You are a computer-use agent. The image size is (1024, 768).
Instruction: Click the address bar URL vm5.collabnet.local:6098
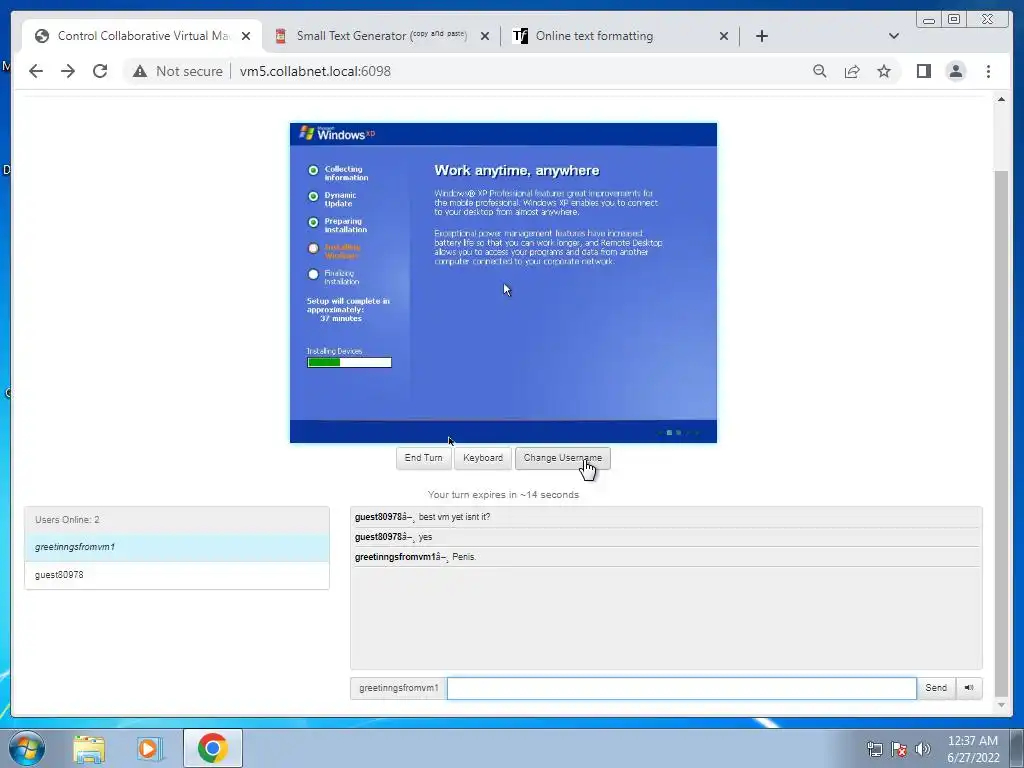[x=315, y=71]
